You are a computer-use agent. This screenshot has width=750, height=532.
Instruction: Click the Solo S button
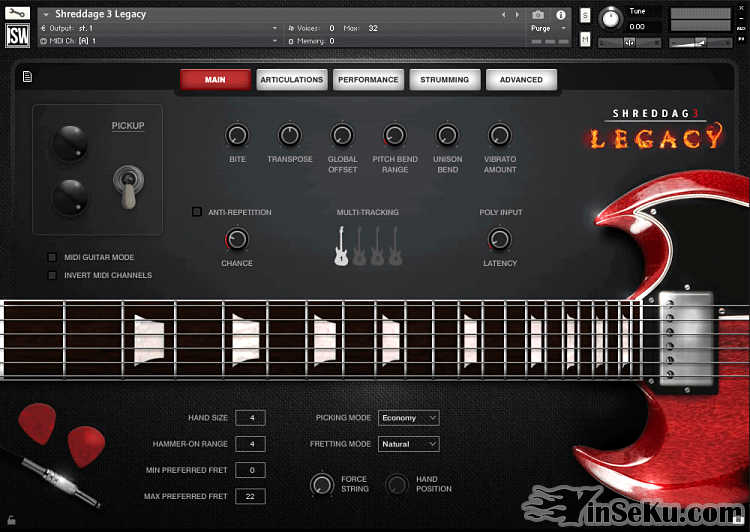click(x=585, y=17)
